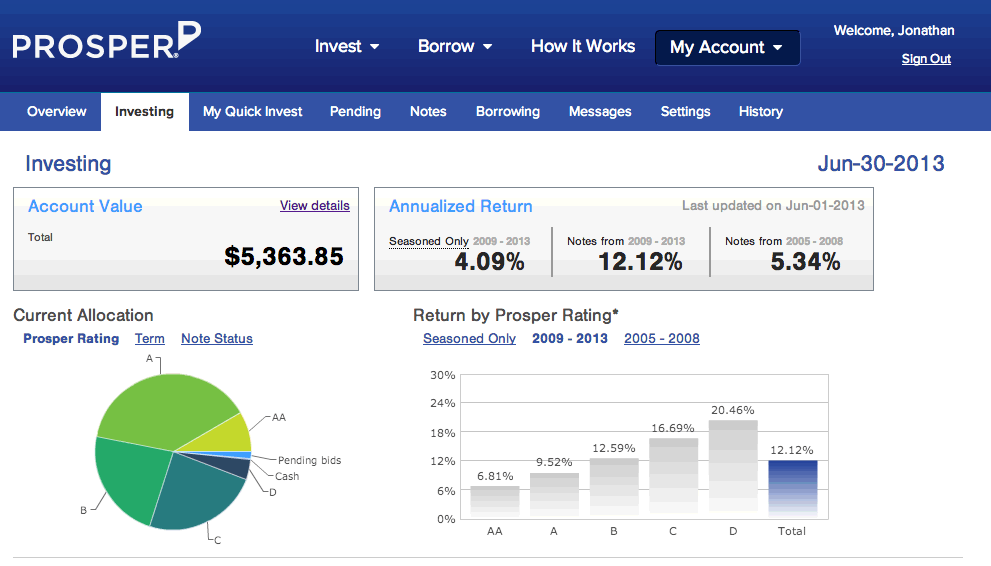Viewport: 991px width, 566px height.
Task: Show Seasoned Only returns chart
Action: click(x=470, y=339)
